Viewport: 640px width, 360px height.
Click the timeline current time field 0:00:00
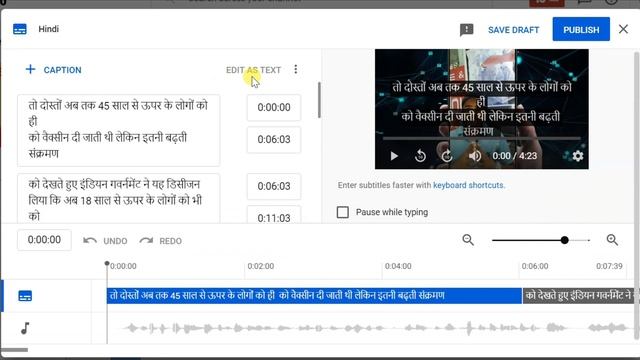point(44,240)
